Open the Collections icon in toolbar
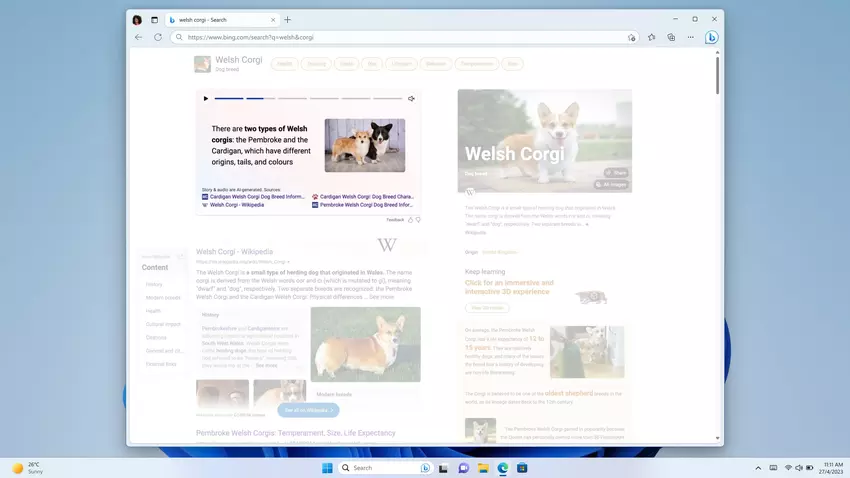 pyautogui.click(x=671, y=37)
